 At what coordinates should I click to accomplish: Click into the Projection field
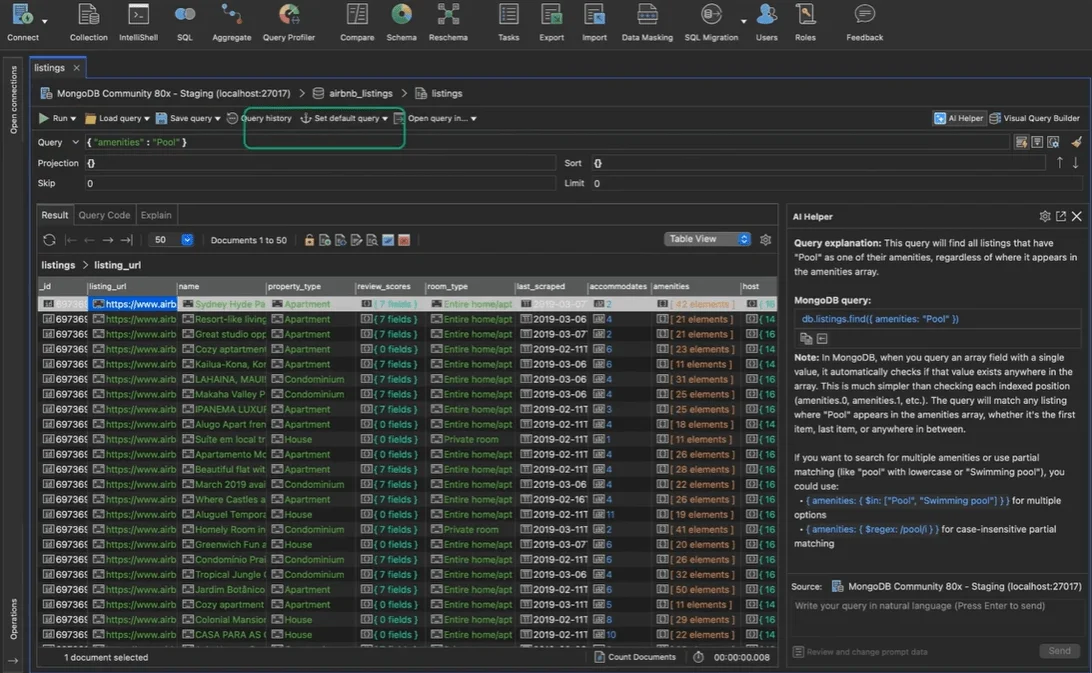[320, 163]
